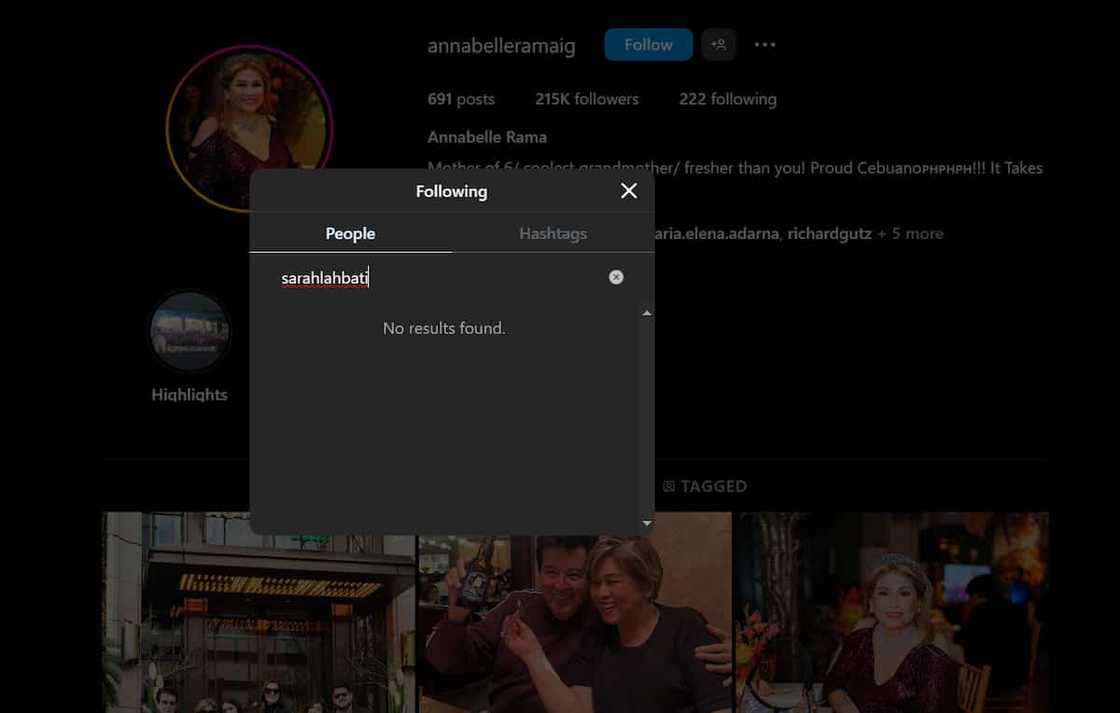The image size is (1120, 713).
Task: Close the Following dialog
Action: pyautogui.click(x=628, y=191)
